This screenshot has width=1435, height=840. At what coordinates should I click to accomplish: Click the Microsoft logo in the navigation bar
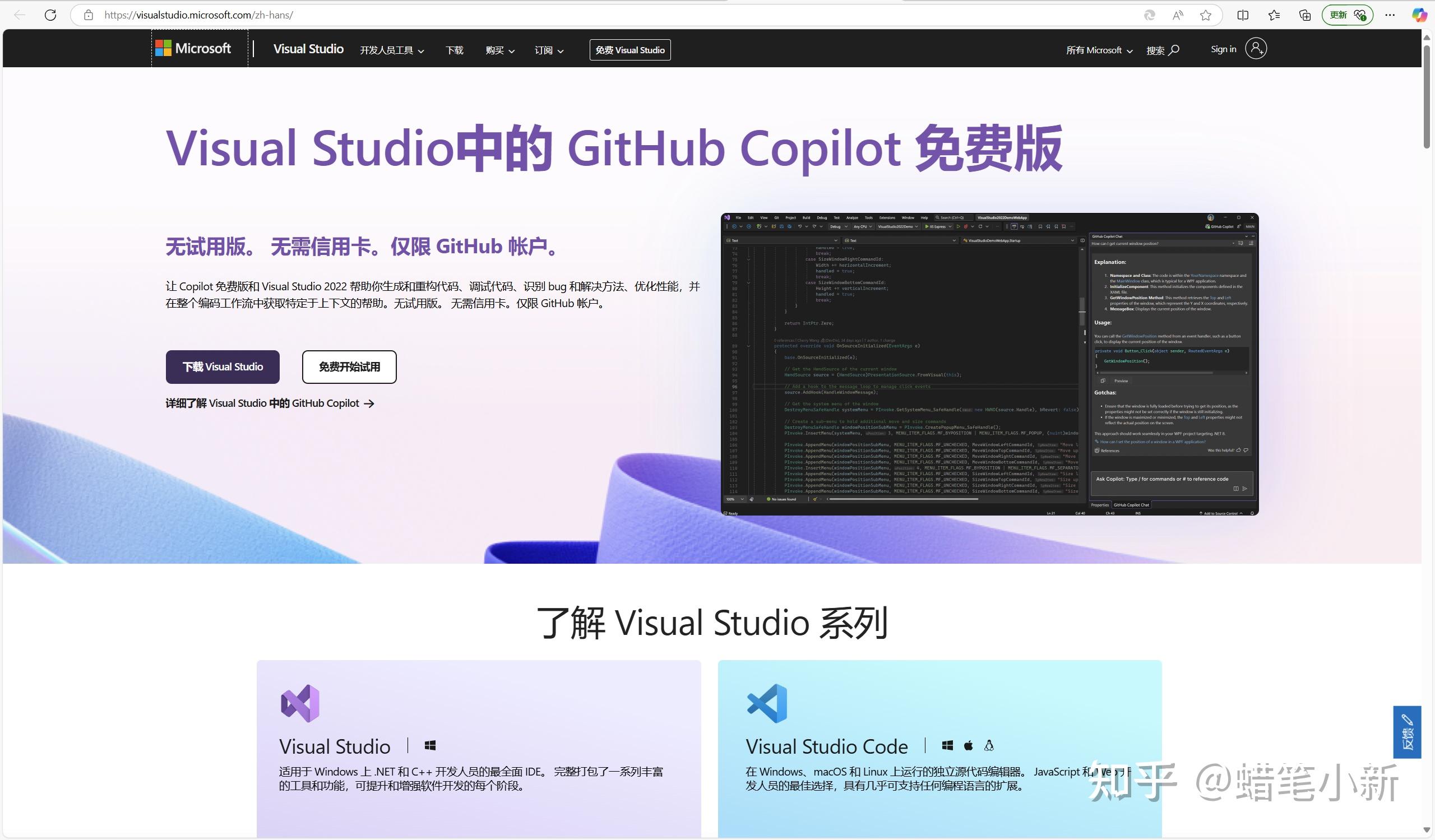193,48
